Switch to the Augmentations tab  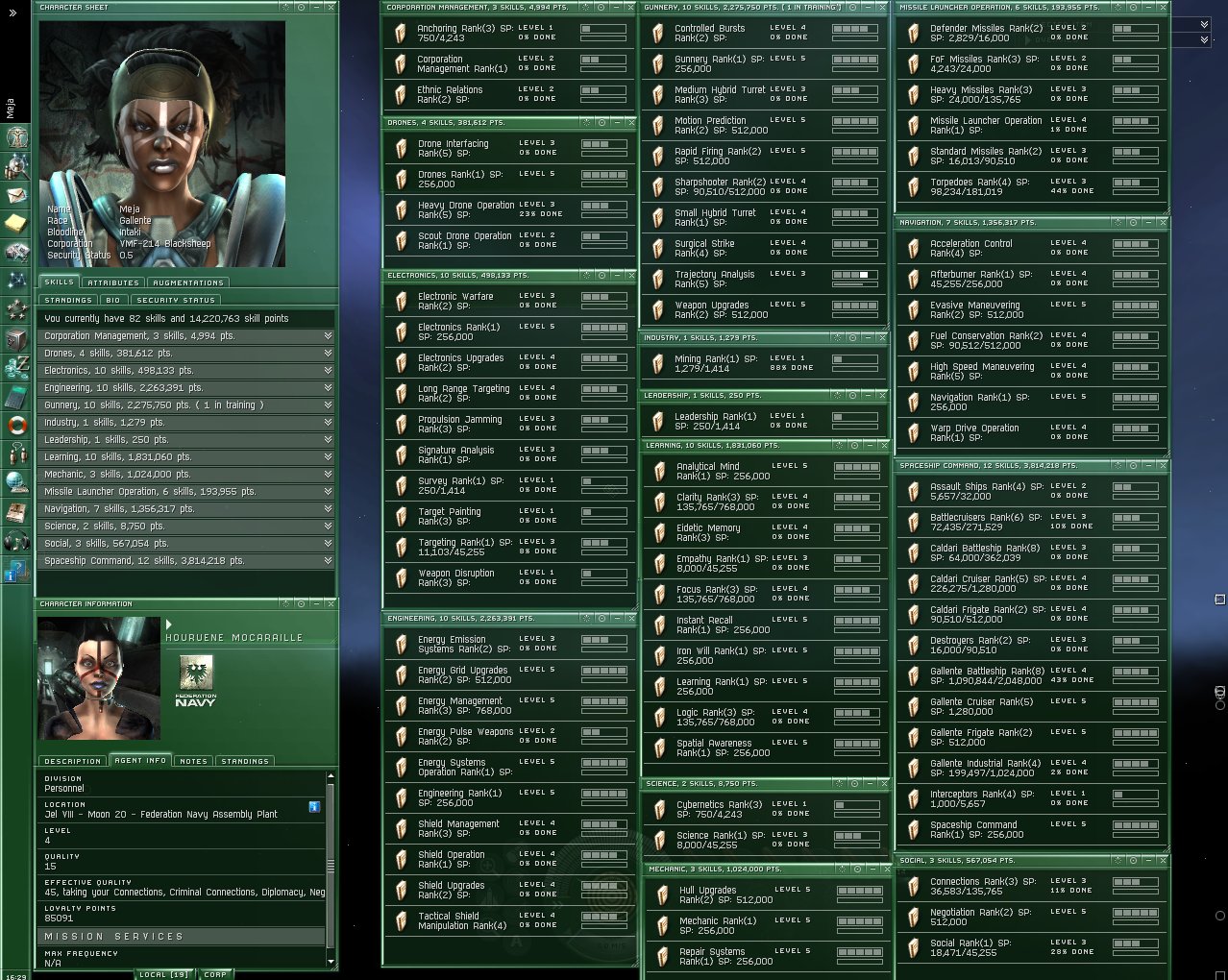click(x=188, y=282)
